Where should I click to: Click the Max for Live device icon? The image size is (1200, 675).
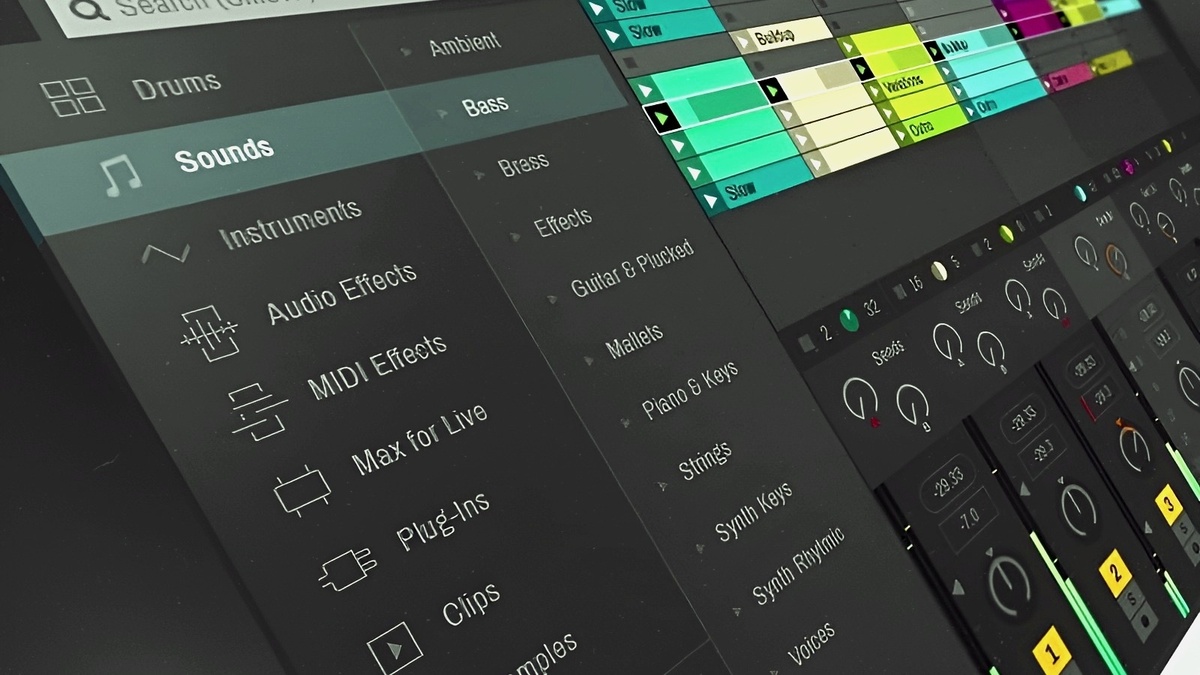pyautogui.click(x=302, y=491)
